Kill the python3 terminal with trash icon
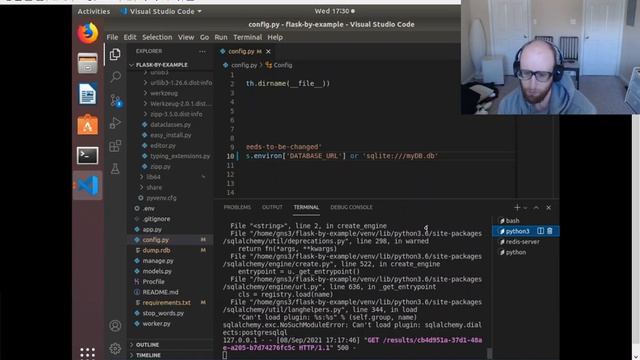The height and width of the screenshot is (360, 640). tap(550, 231)
